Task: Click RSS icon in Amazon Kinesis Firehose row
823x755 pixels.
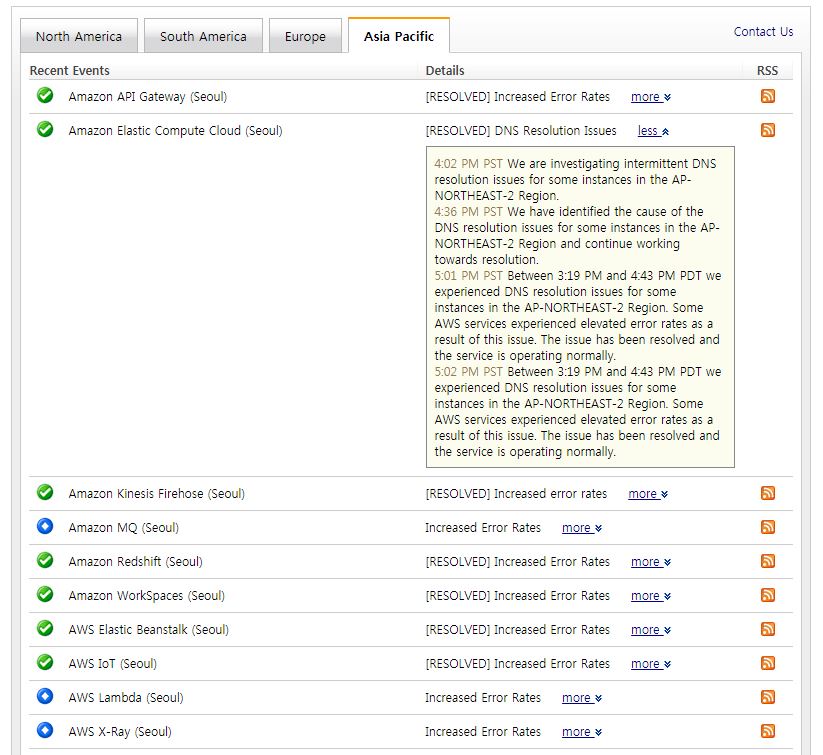Action: pyautogui.click(x=768, y=494)
